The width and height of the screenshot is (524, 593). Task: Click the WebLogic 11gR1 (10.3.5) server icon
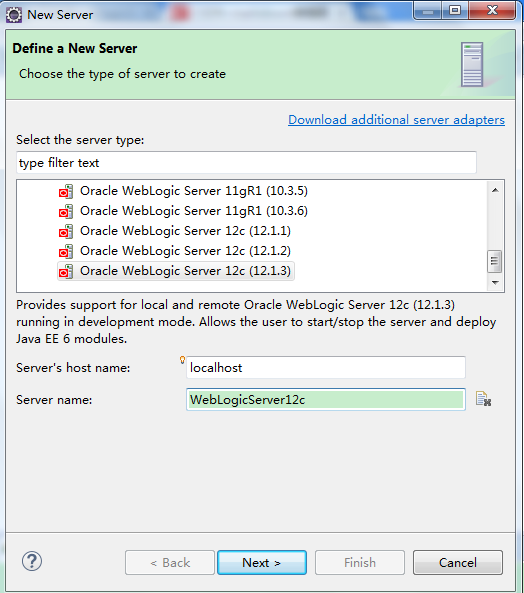point(65,191)
